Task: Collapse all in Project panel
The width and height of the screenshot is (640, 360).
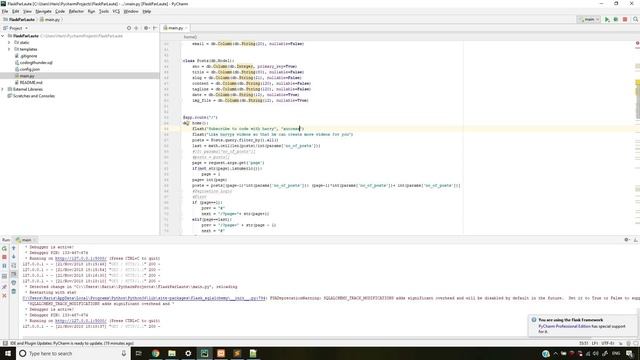Action: (x=137, y=28)
